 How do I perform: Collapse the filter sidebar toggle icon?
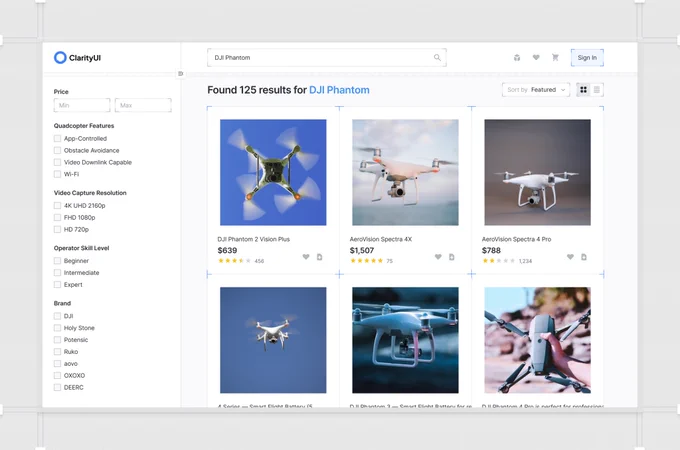coord(181,74)
